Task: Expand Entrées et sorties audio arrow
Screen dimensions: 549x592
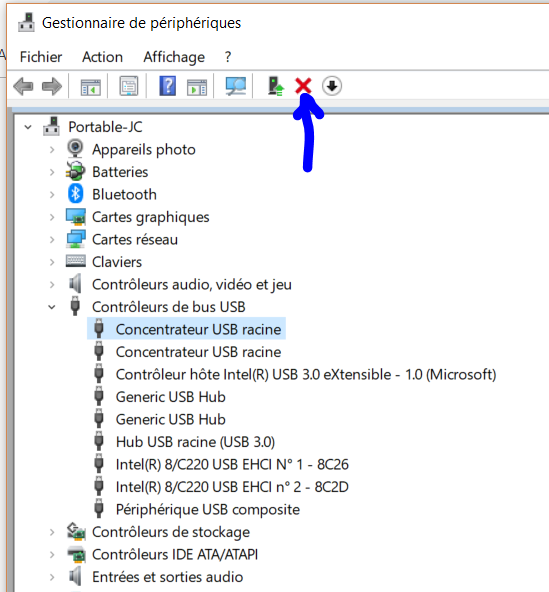Action: [x=52, y=577]
